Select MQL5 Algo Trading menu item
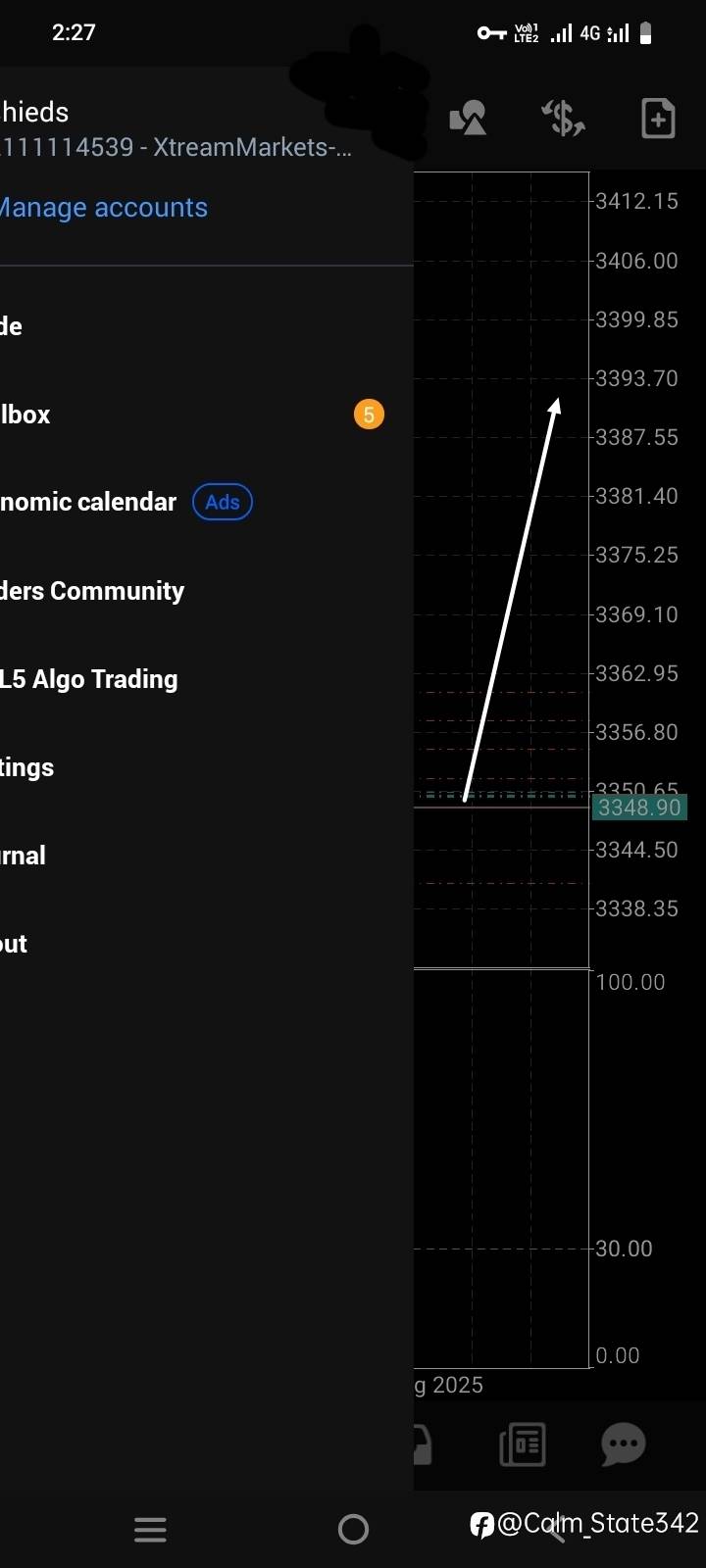This screenshot has height=1568, width=706. (x=89, y=679)
